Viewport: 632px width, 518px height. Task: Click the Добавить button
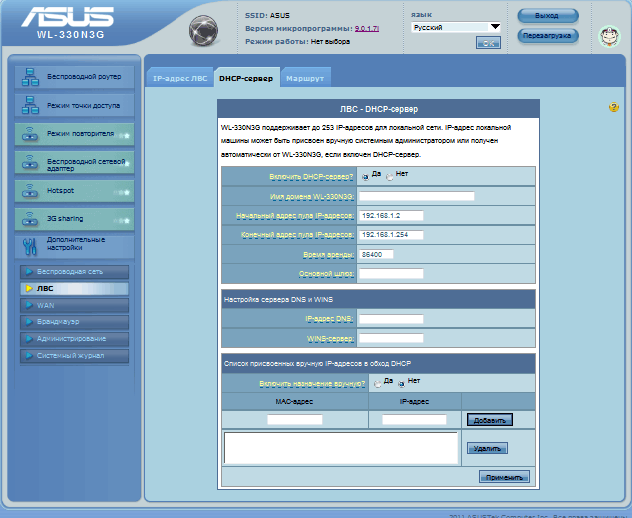pyautogui.click(x=489, y=419)
